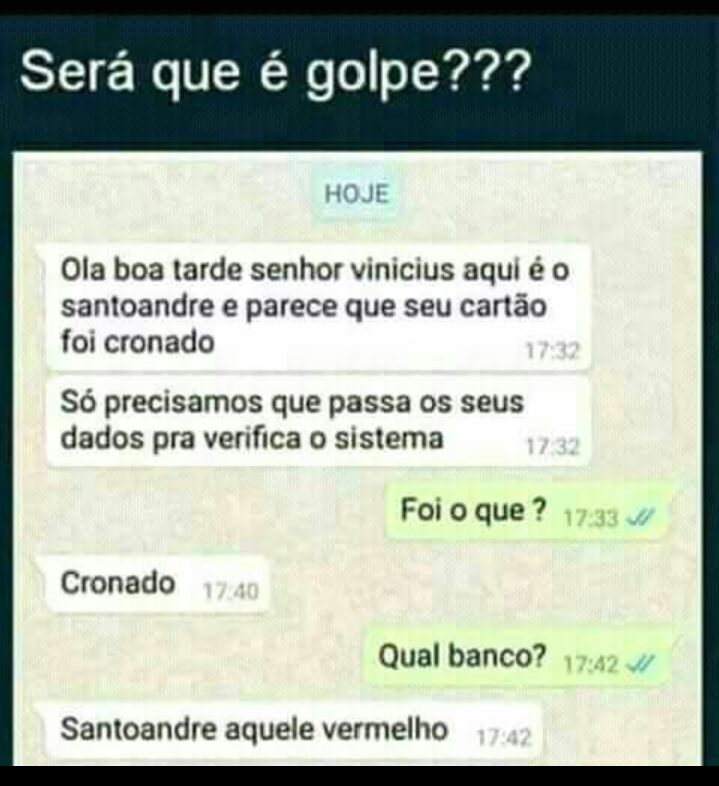
Task: Click the 17:40 timestamp beside Cronado
Action: point(231,592)
